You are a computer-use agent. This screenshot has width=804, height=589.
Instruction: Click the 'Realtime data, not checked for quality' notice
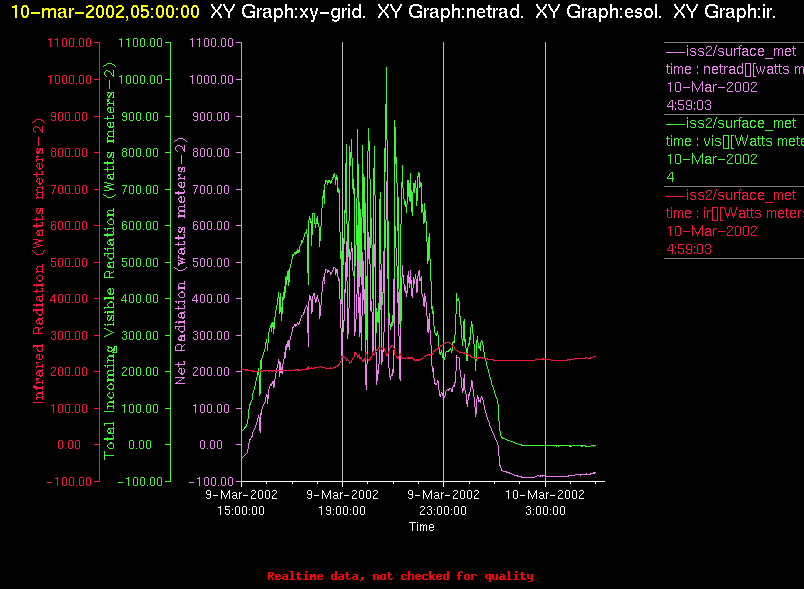click(400, 576)
